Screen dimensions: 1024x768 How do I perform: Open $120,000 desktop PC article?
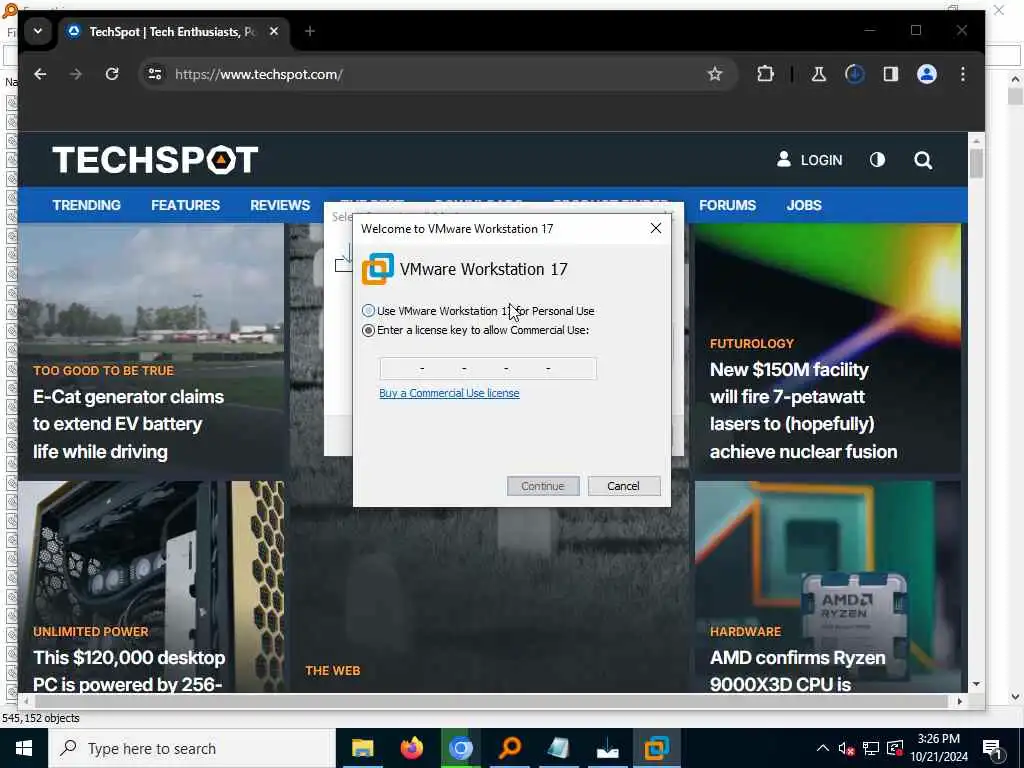click(x=129, y=671)
